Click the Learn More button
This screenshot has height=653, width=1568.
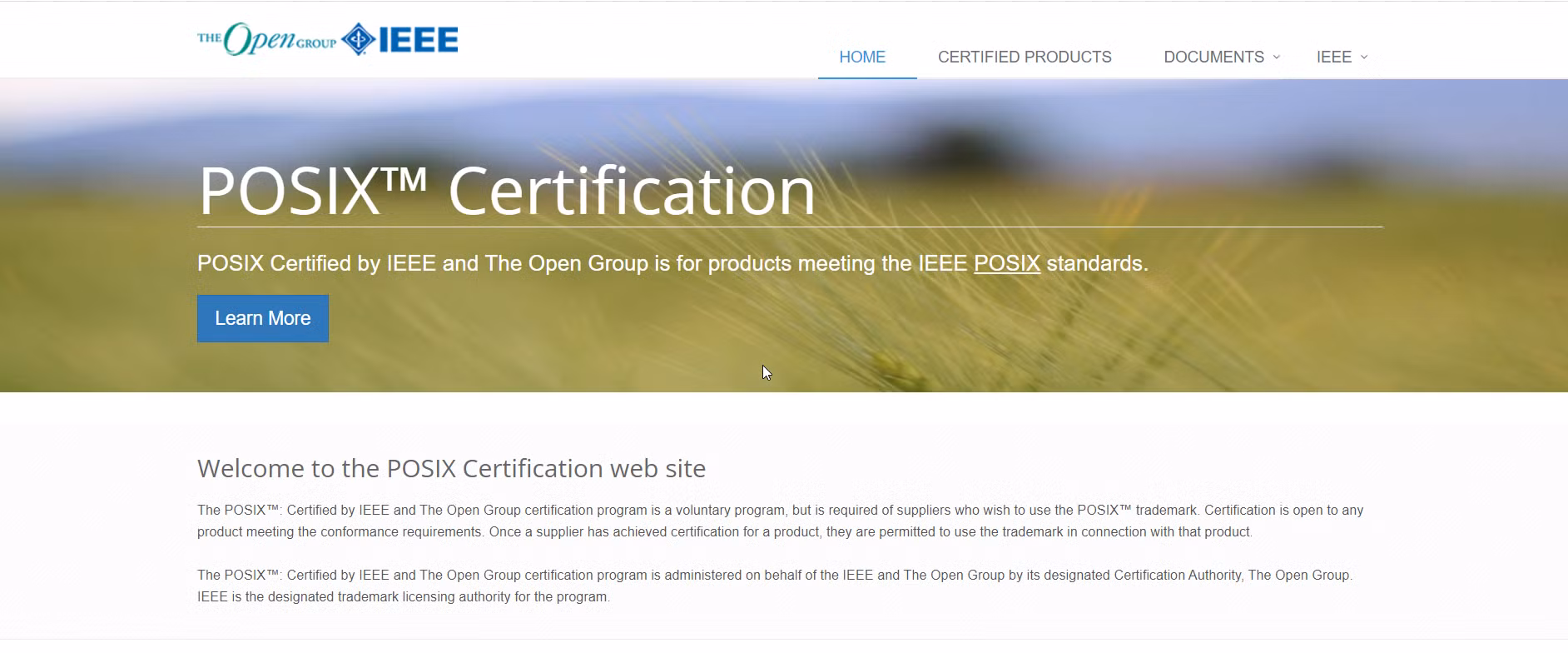263,318
